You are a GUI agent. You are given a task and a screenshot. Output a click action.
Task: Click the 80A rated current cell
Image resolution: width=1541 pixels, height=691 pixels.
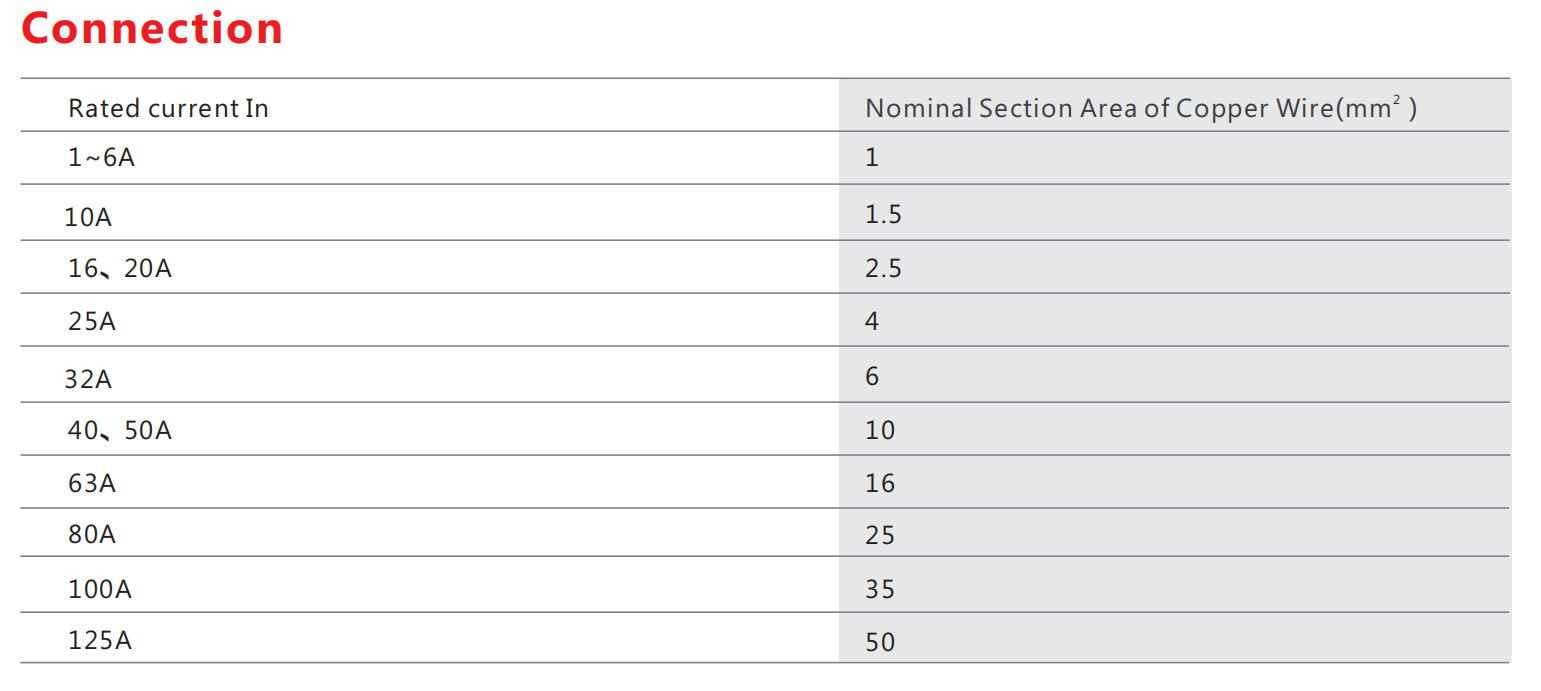92,534
